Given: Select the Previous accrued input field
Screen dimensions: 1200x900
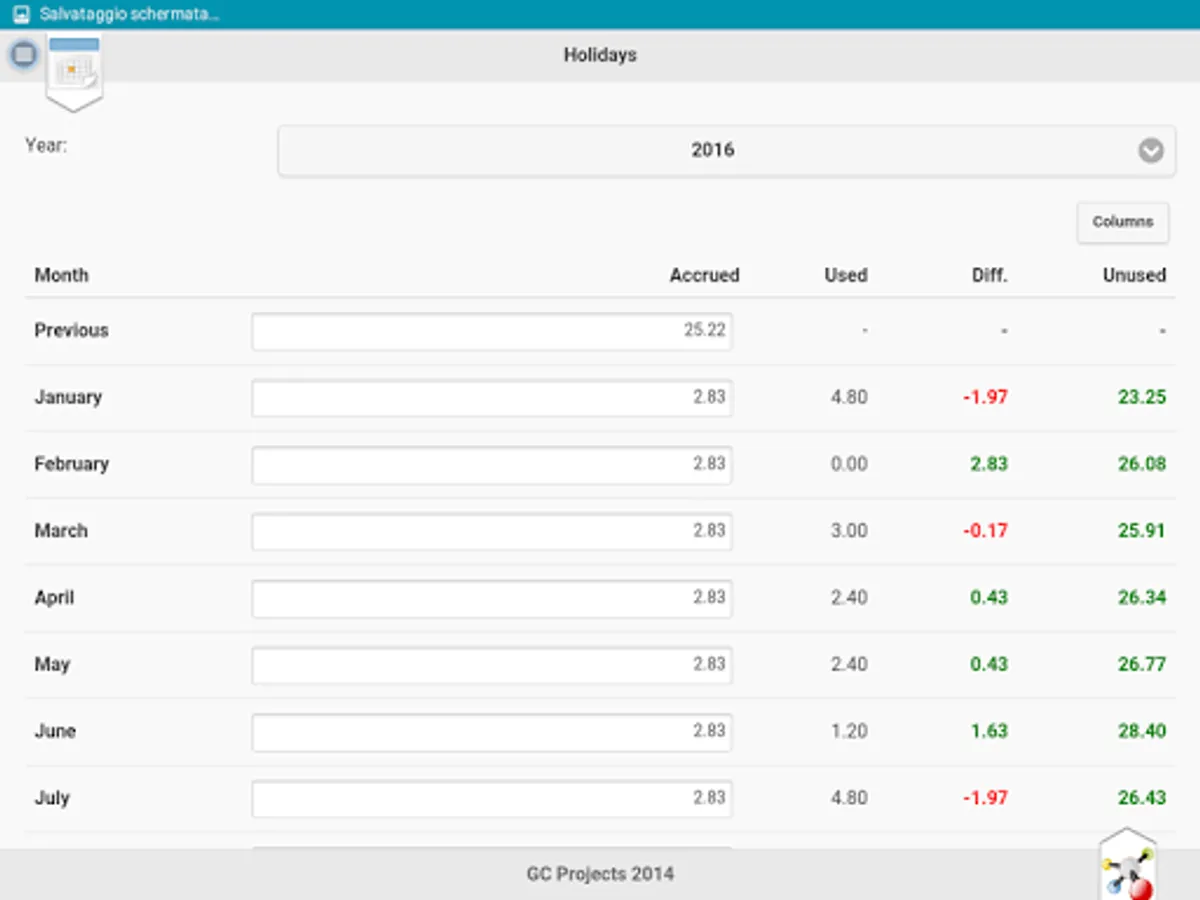Looking at the screenshot, I should coord(491,331).
